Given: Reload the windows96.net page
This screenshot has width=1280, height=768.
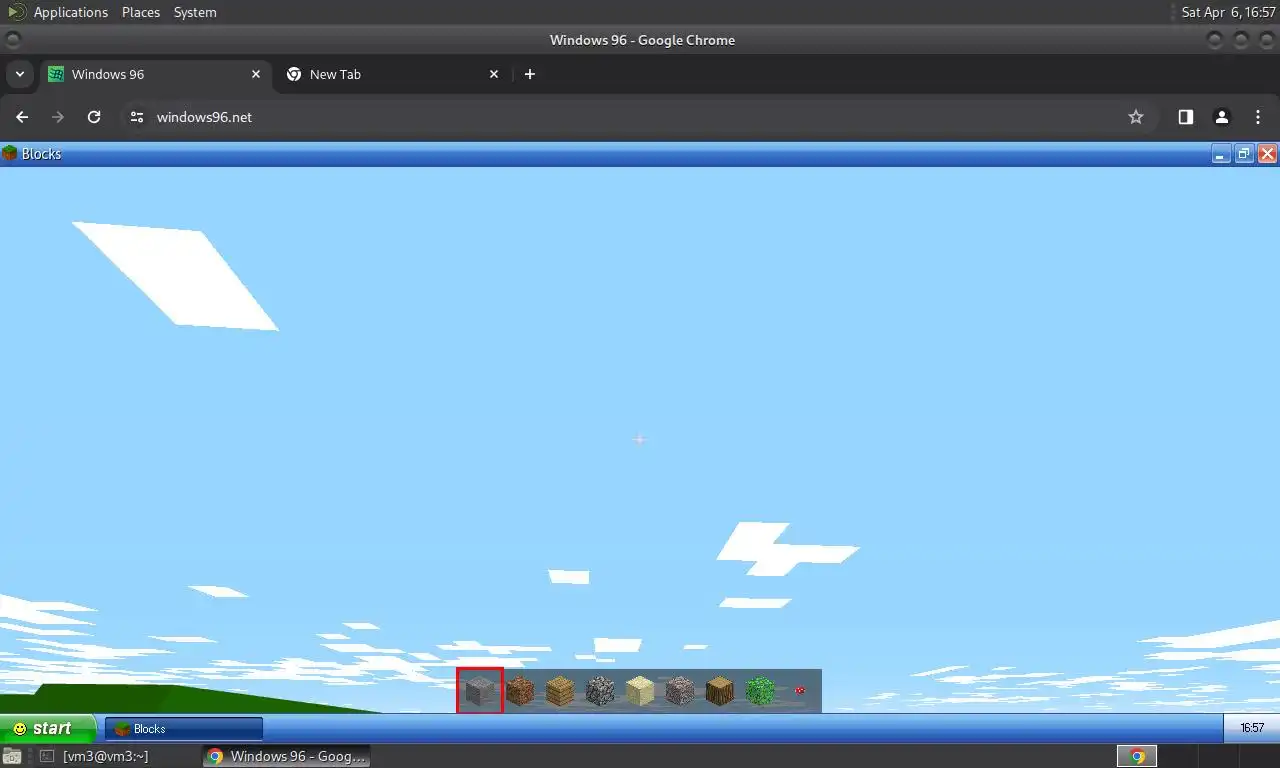Looking at the screenshot, I should [x=94, y=117].
